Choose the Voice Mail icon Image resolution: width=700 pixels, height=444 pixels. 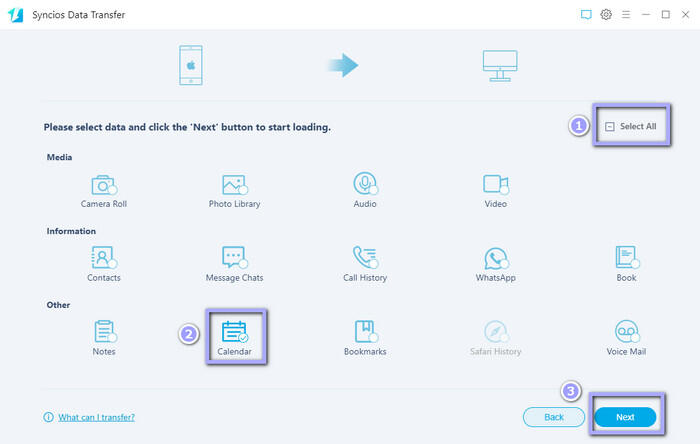point(626,332)
